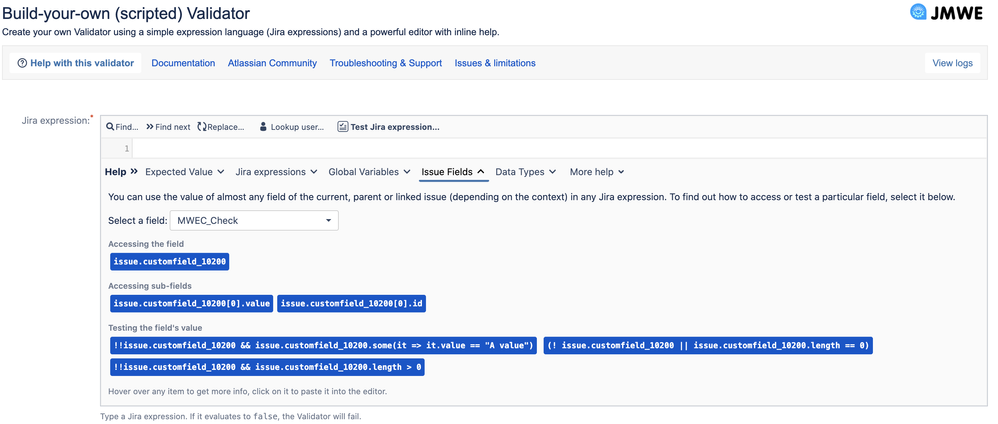Paste issue.customfield_10200[0].value snippet
The image size is (998, 424).
pos(192,304)
